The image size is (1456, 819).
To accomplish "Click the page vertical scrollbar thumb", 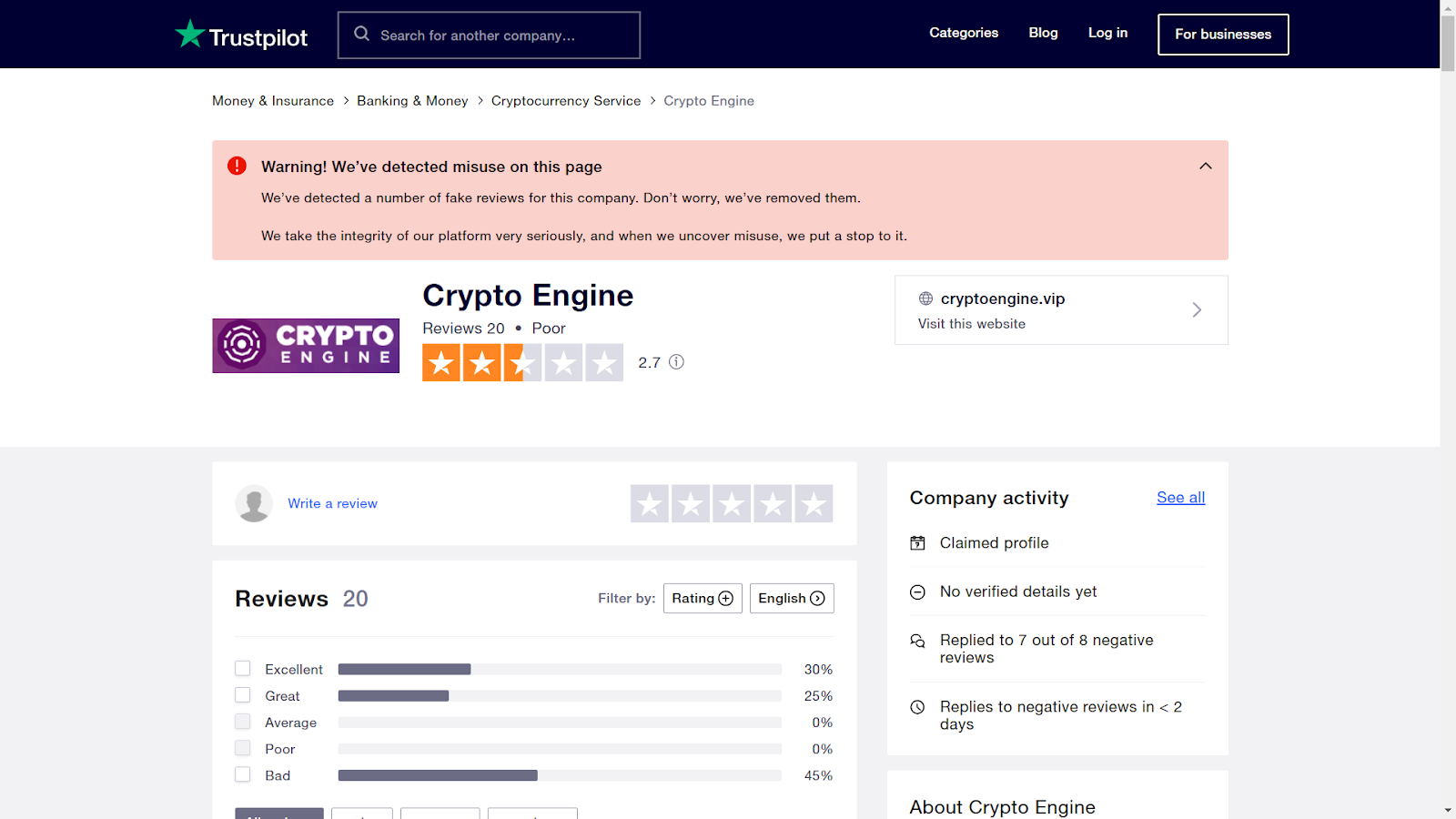I will (1448, 43).
